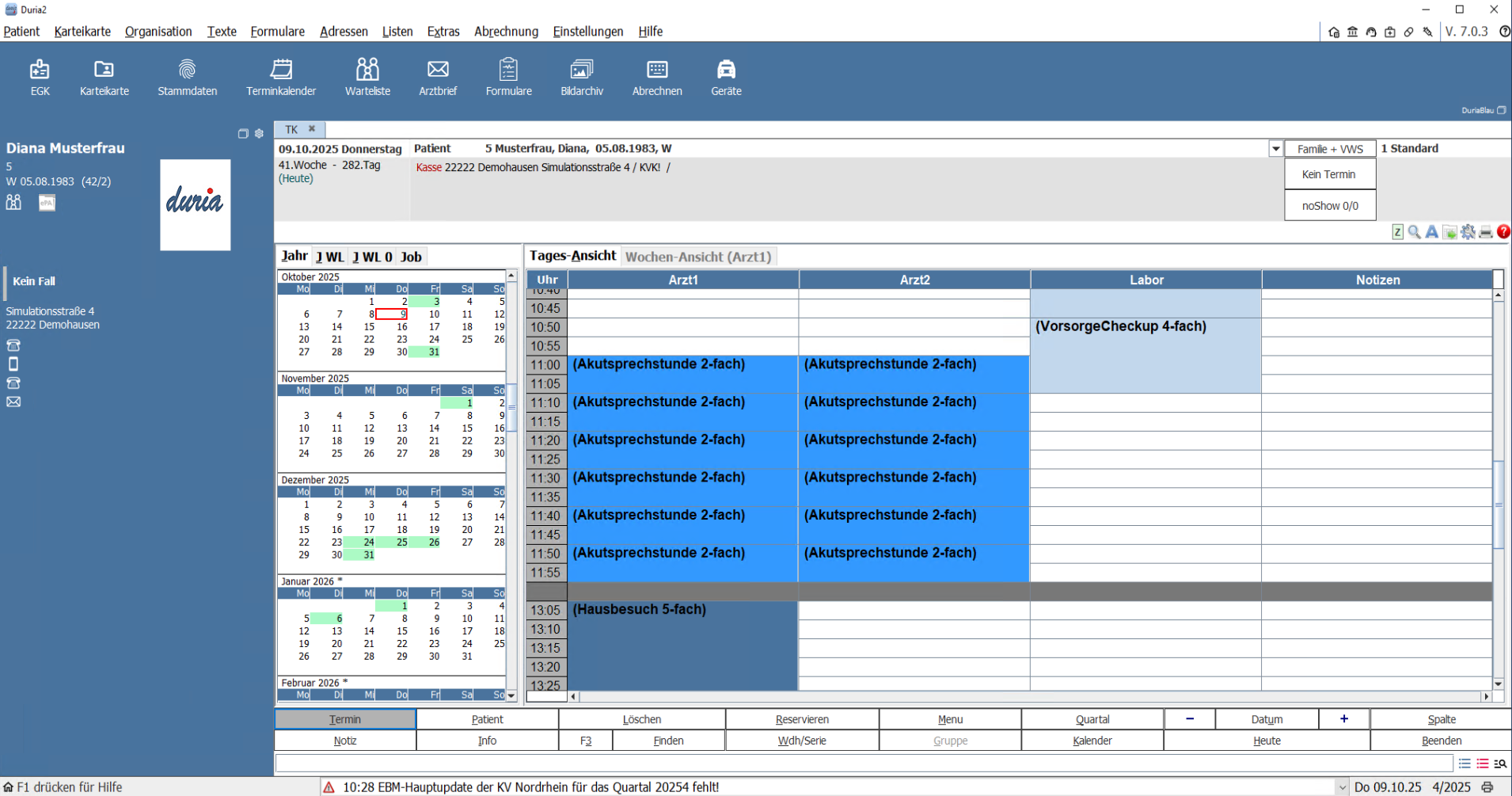The height and width of the screenshot is (796, 1512).
Task: Switch to Wochen-Ansicht (Arzt1) tab
Action: coord(697,257)
